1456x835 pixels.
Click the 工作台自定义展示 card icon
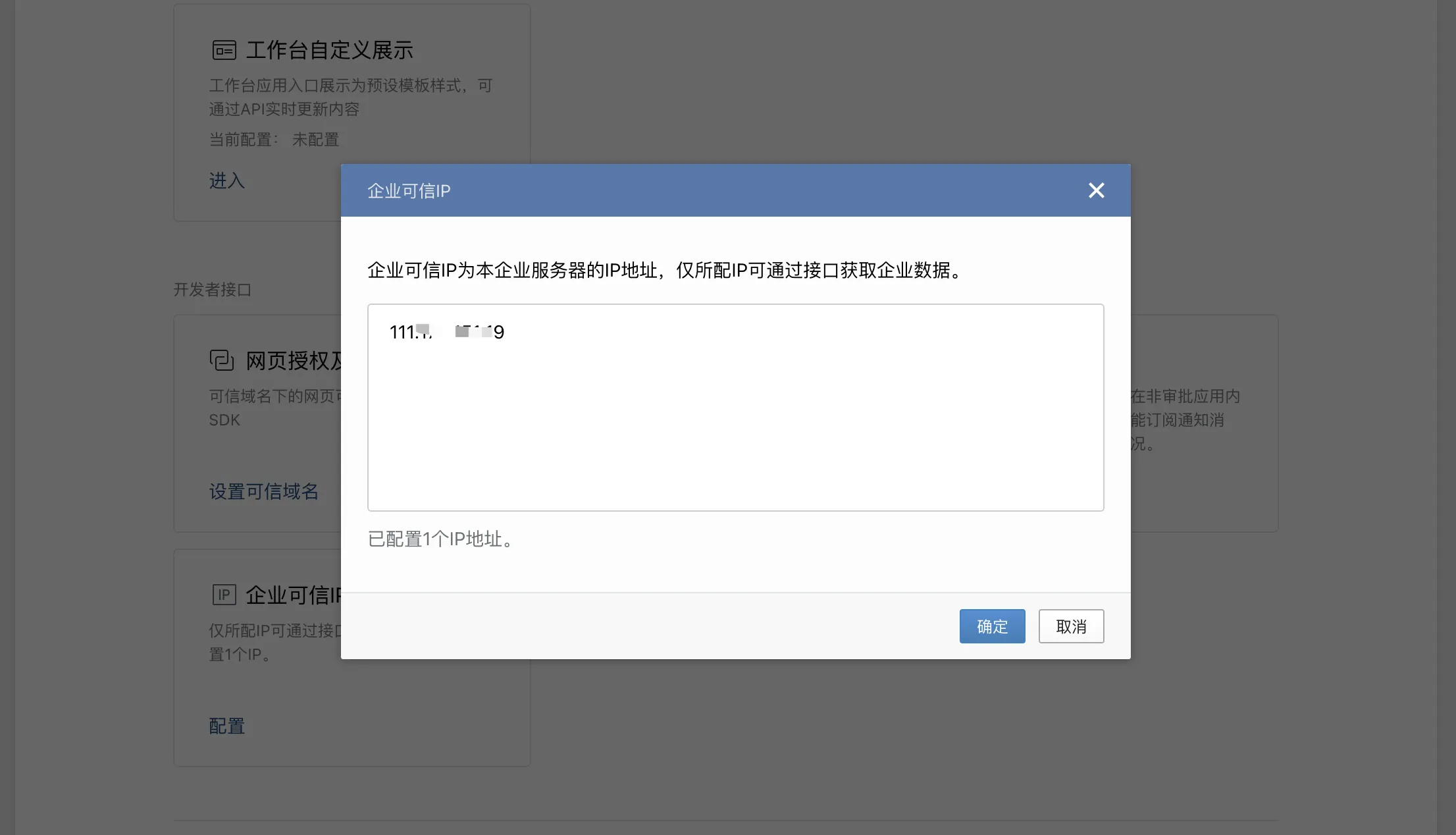coord(224,50)
